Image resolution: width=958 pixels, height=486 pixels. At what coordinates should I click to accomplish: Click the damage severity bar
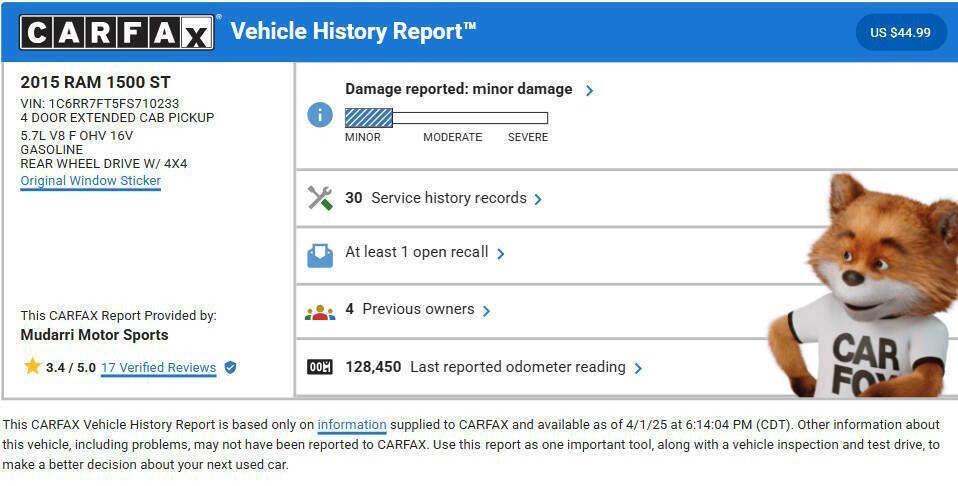pyautogui.click(x=446, y=118)
